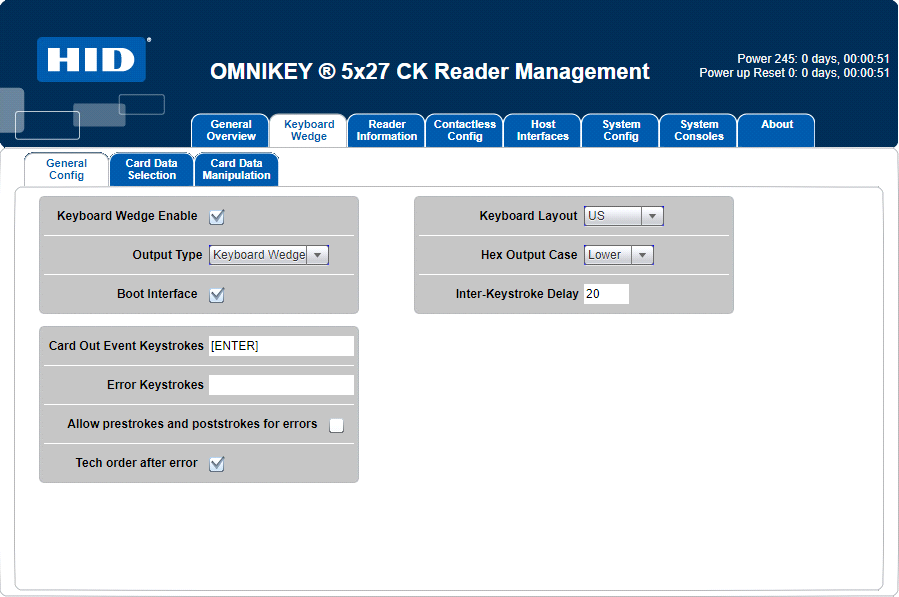Open the Output Type dropdown
The height and width of the screenshot is (597, 899).
point(318,254)
